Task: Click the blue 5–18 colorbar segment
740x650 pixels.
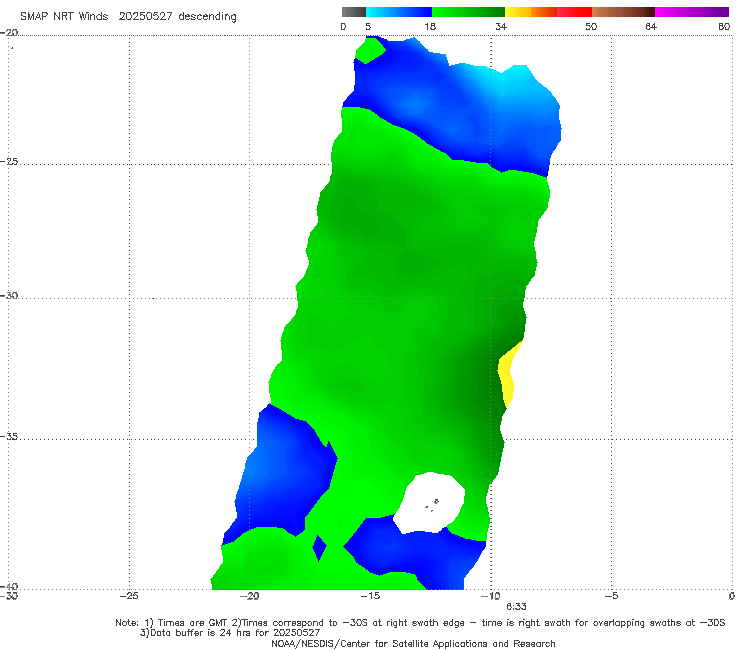Action: coord(399,12)
